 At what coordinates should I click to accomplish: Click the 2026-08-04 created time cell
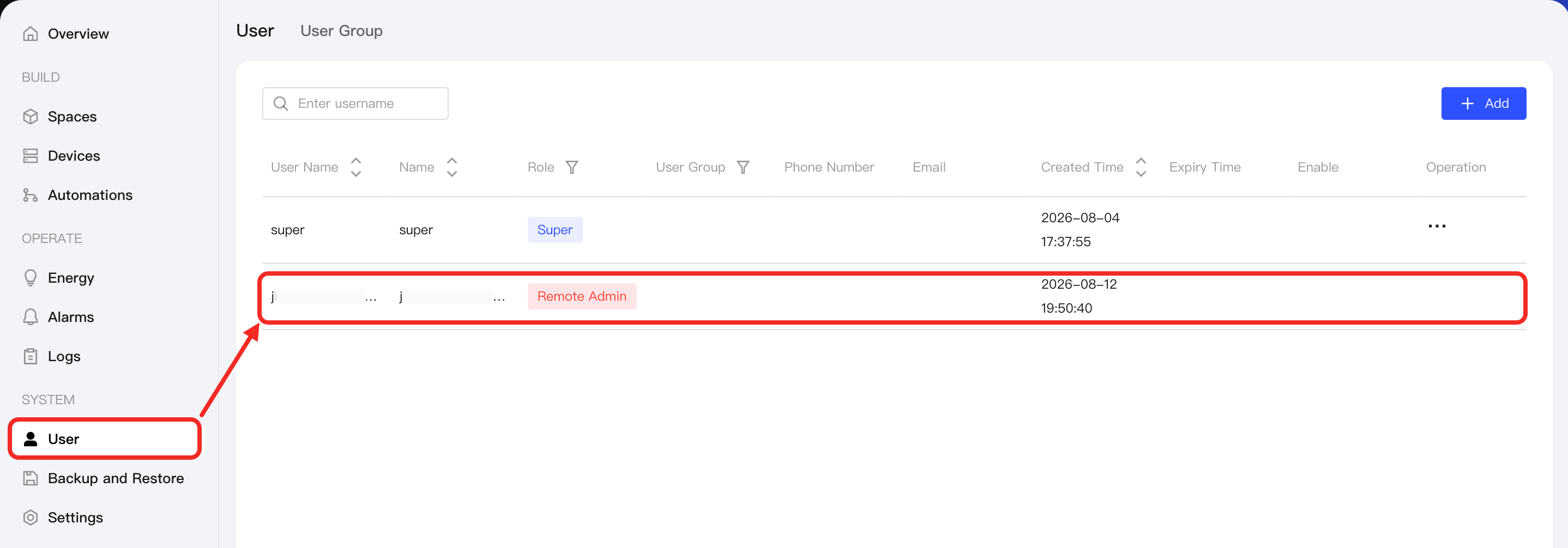click(1080, 230)
